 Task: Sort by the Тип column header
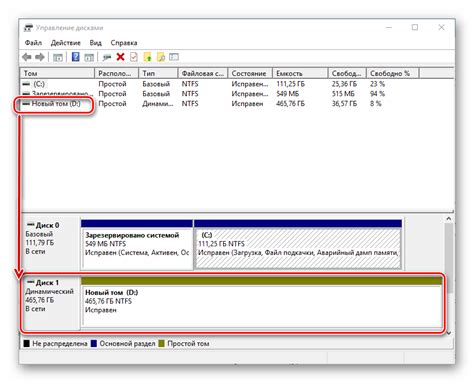[159, 73]
